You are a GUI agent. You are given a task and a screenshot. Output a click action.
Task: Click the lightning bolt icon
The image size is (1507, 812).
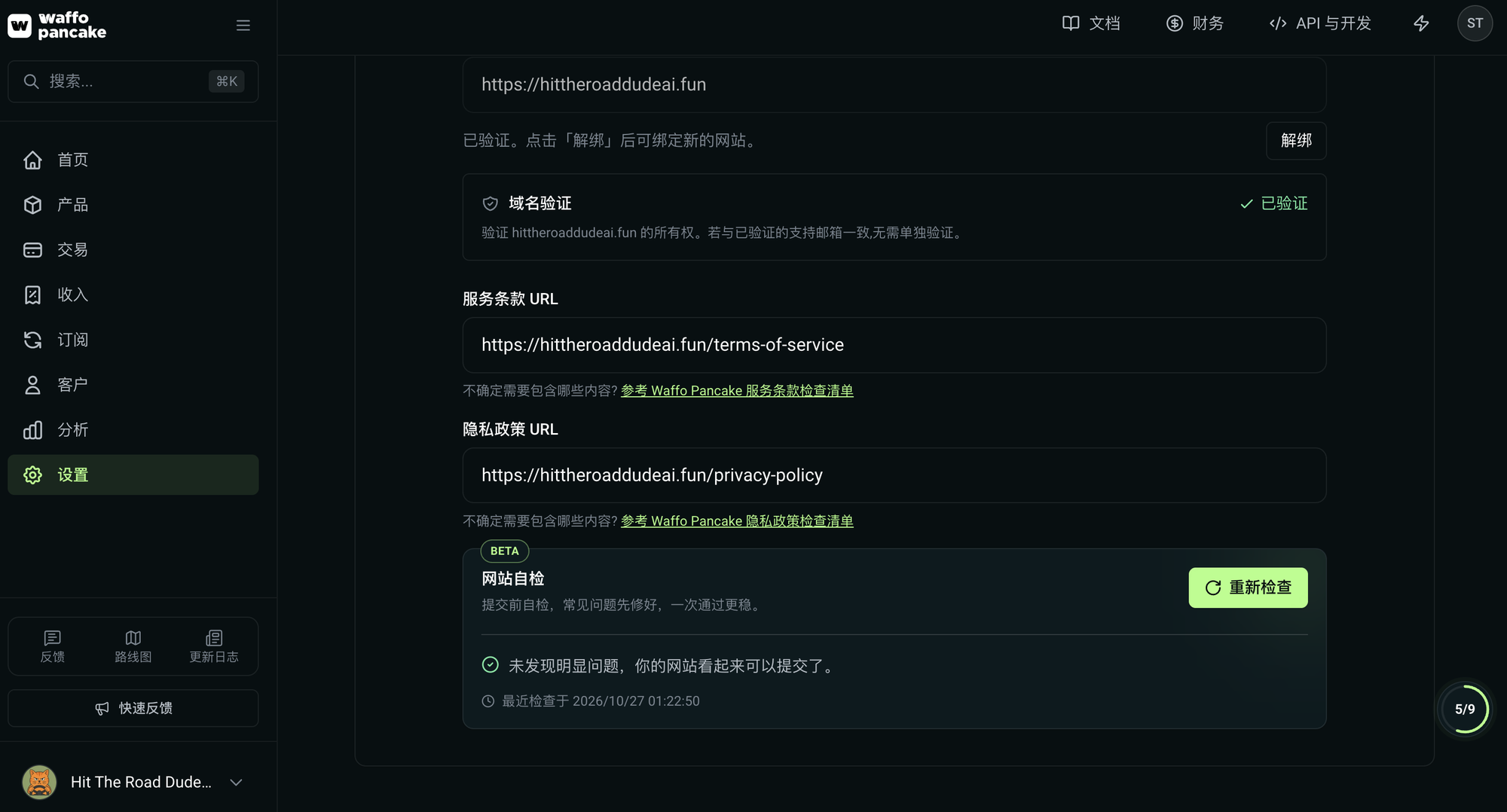click(x=1421, y=23)
